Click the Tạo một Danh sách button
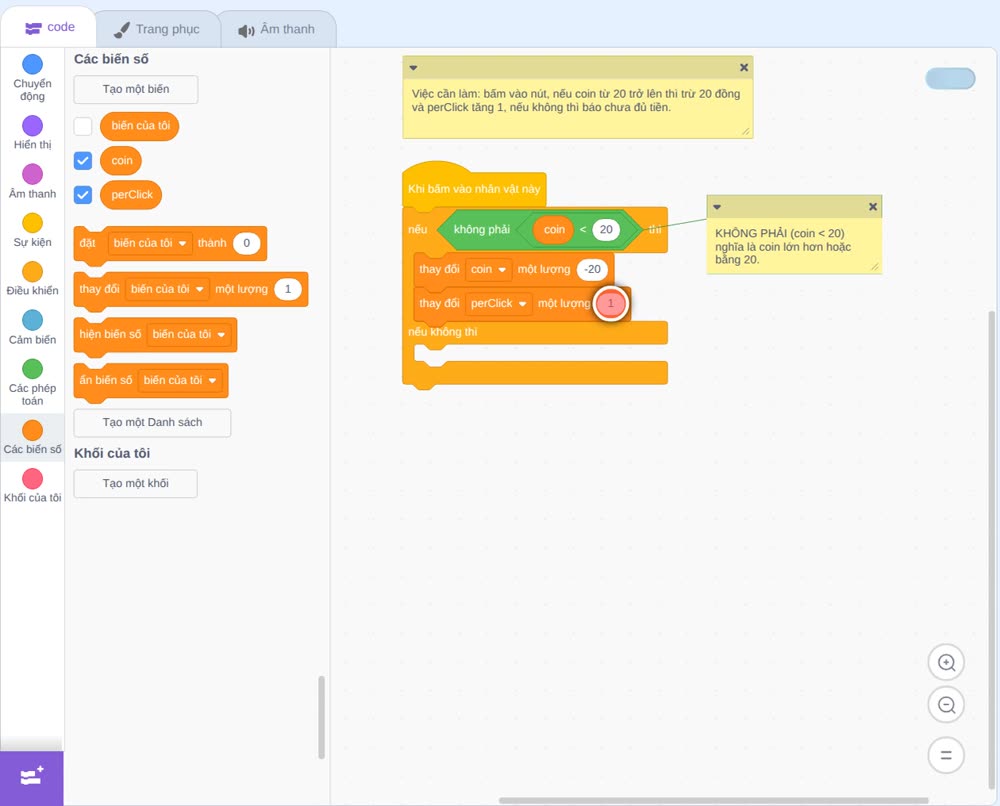This screenshot has height=806, width=1000. pyautogui.click(x=152, y=423)
